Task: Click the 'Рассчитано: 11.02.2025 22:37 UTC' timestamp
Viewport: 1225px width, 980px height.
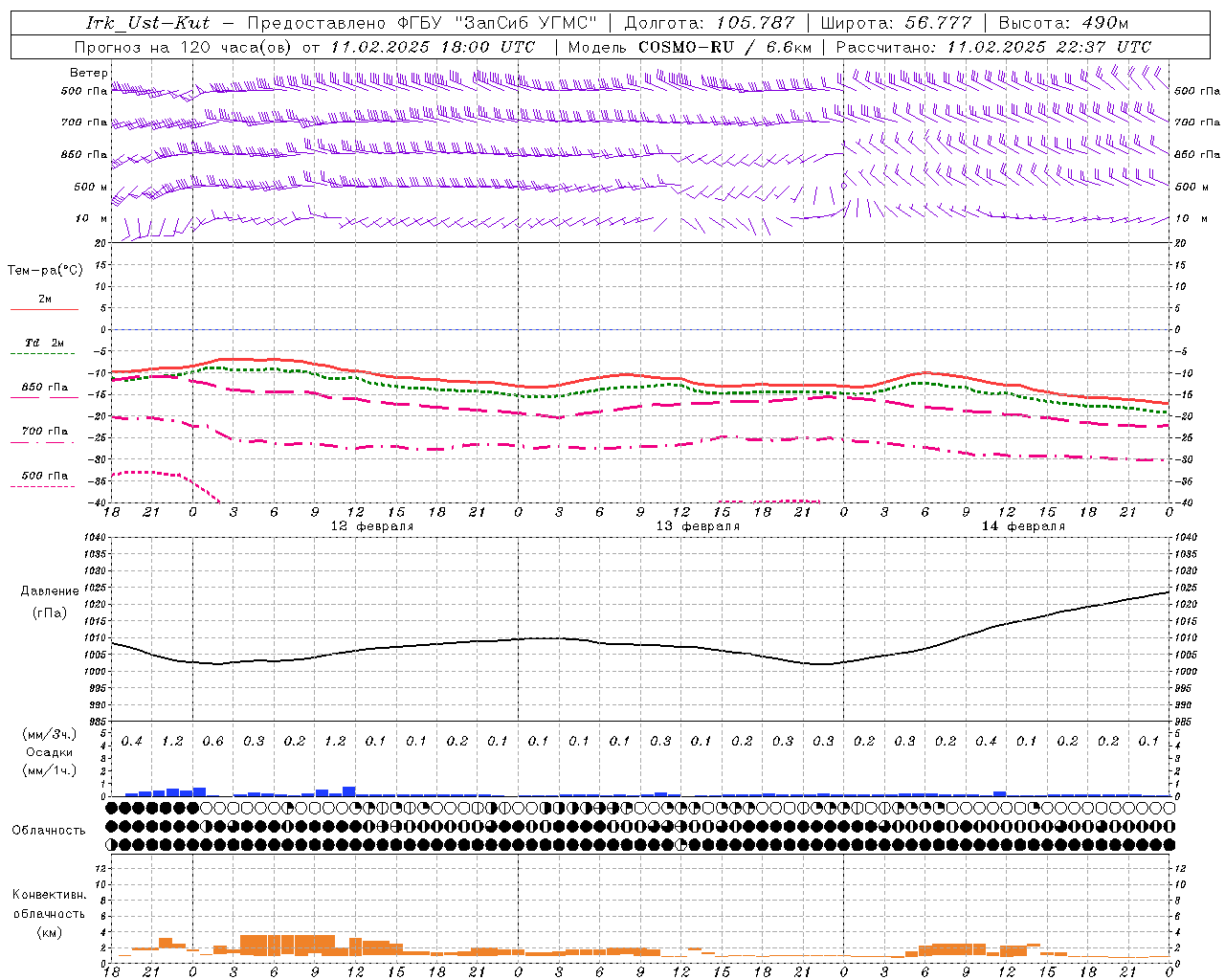Action: 993,47
